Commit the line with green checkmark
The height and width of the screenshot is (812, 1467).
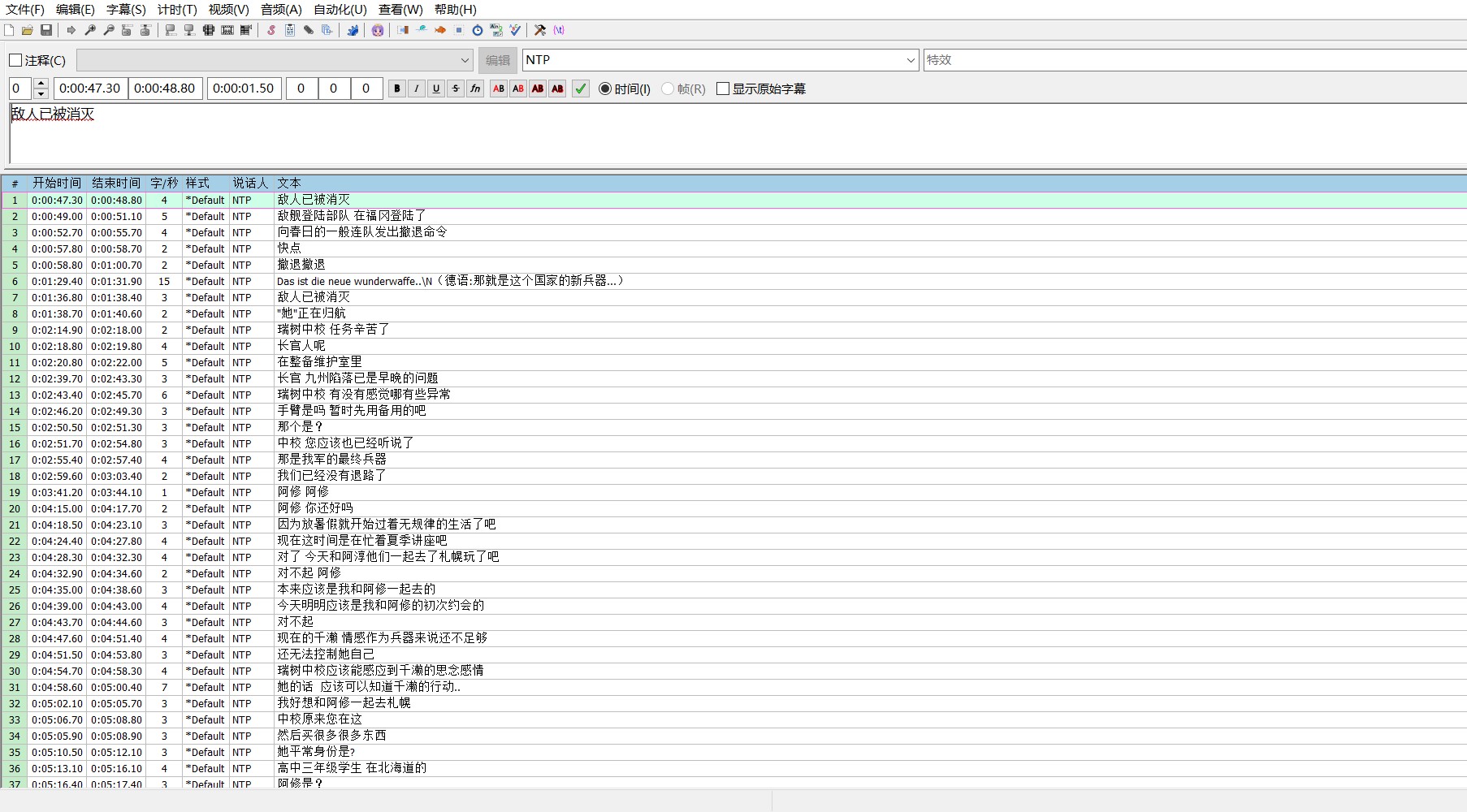tap(581, 89)
